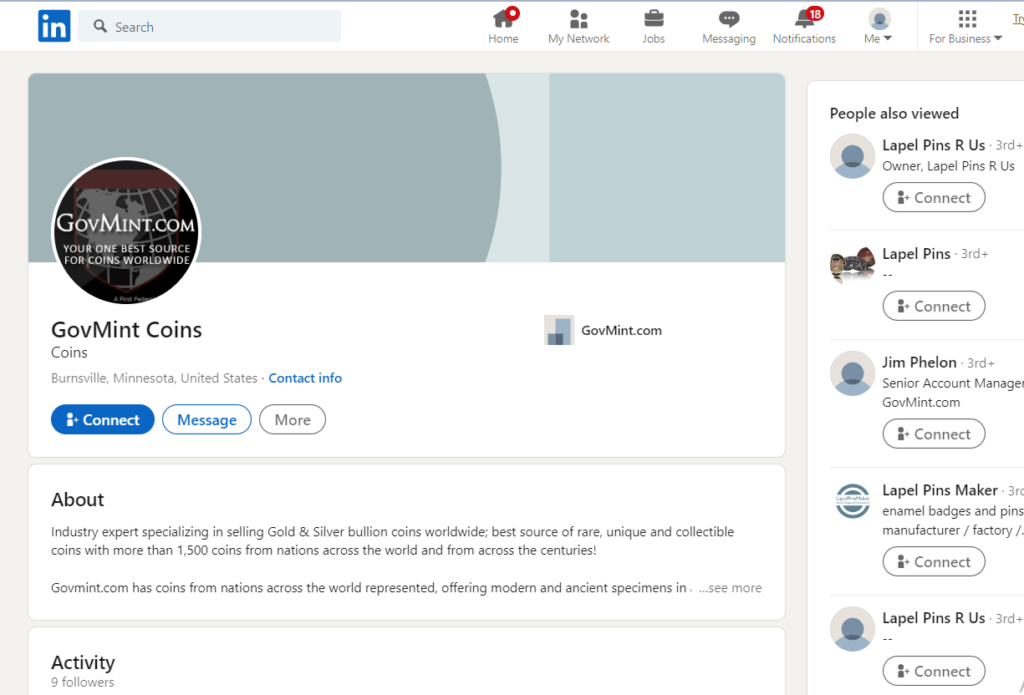Open Contact info link
The height and width of the screenshot is (695, 1024).
pos(305,378)
